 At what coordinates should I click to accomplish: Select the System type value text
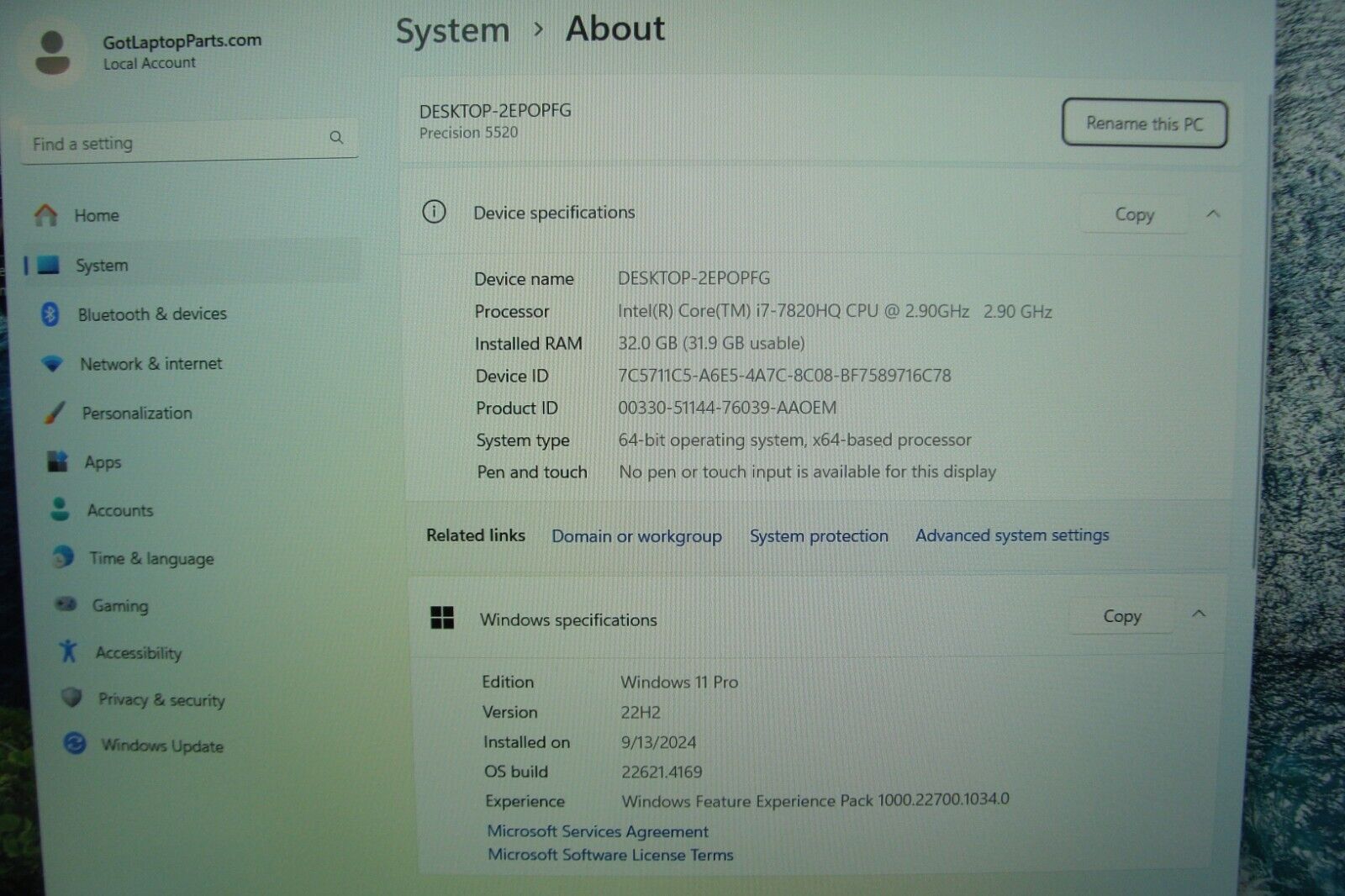pos(794,440)
